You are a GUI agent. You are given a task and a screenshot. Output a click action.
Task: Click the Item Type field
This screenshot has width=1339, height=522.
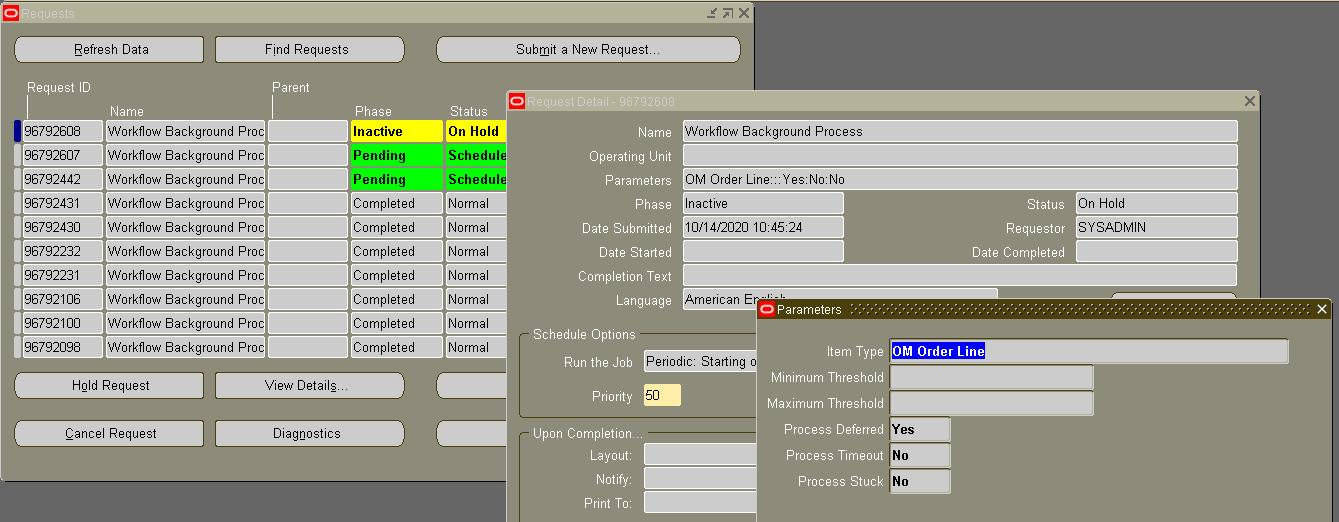(1089, 351)
